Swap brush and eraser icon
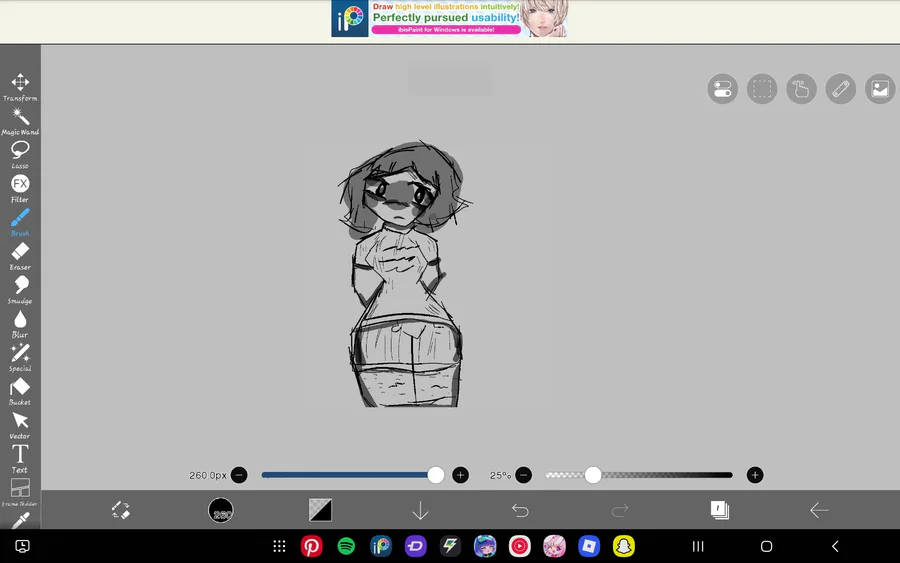900x563 pixels. pyautogui.click(x=121, y=510)
